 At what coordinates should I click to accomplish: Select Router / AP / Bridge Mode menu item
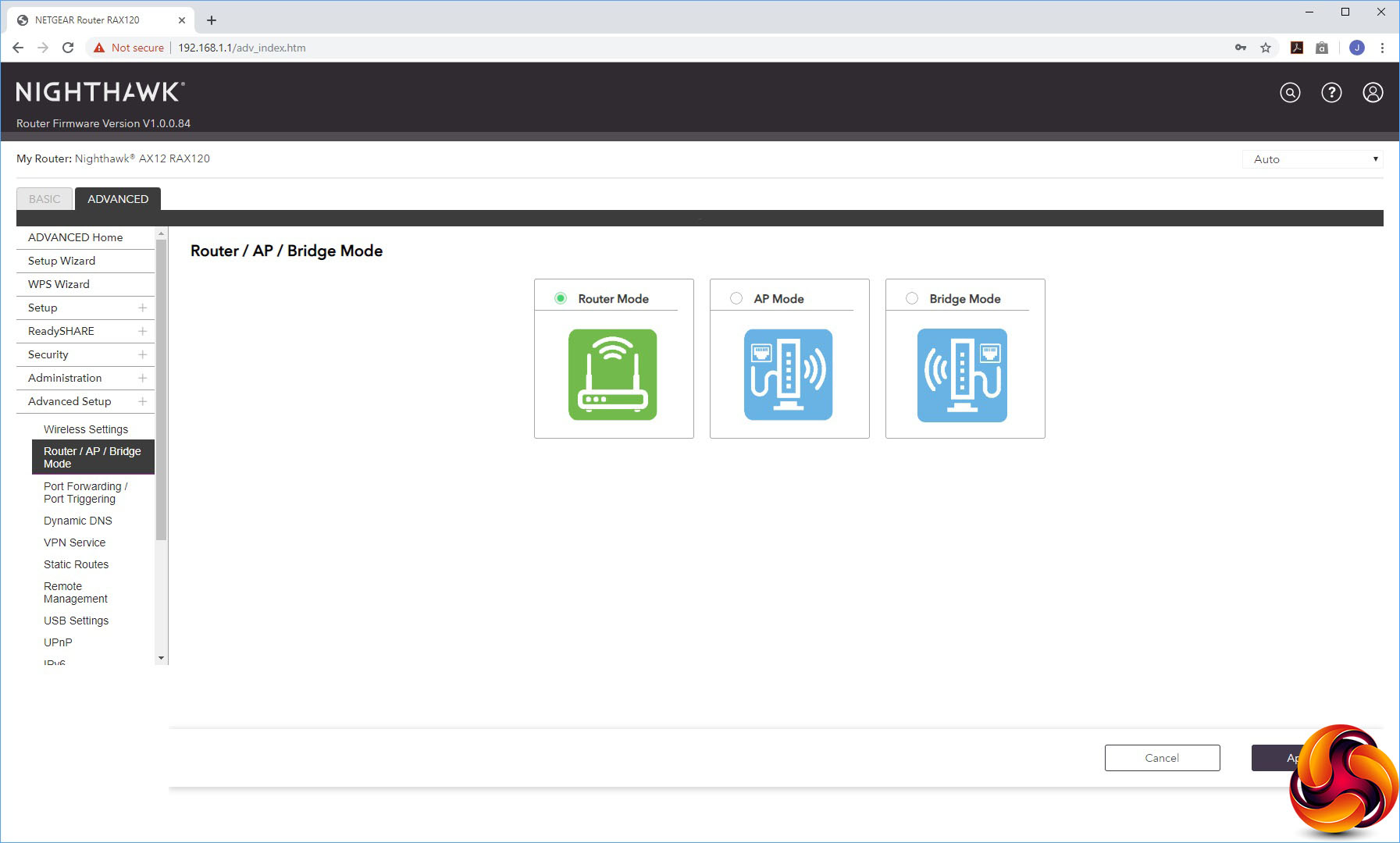[x=93, y=457]
